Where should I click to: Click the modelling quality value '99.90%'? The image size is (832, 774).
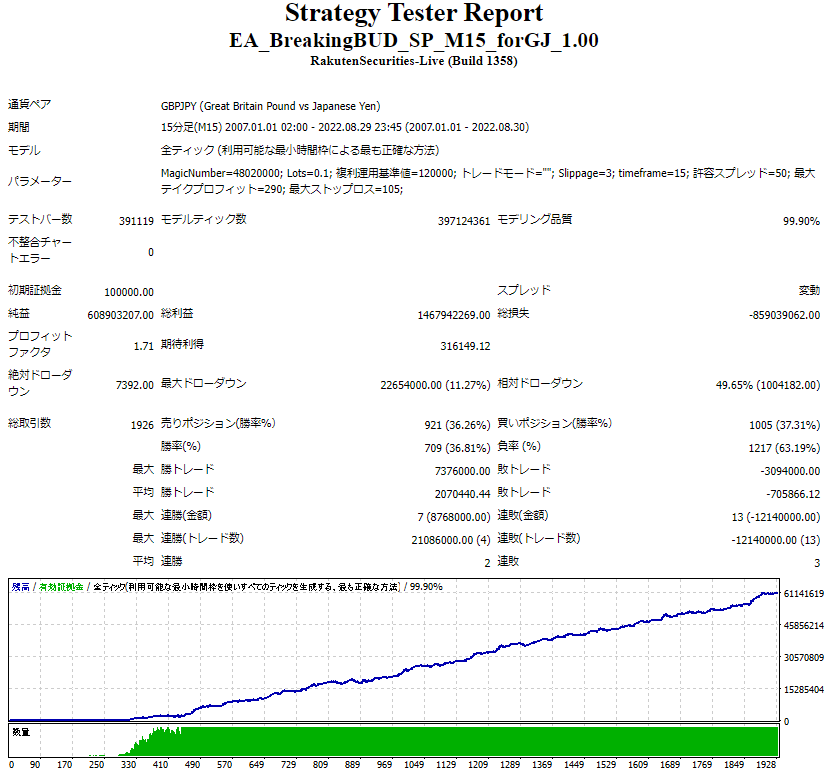tap(801, 221)
